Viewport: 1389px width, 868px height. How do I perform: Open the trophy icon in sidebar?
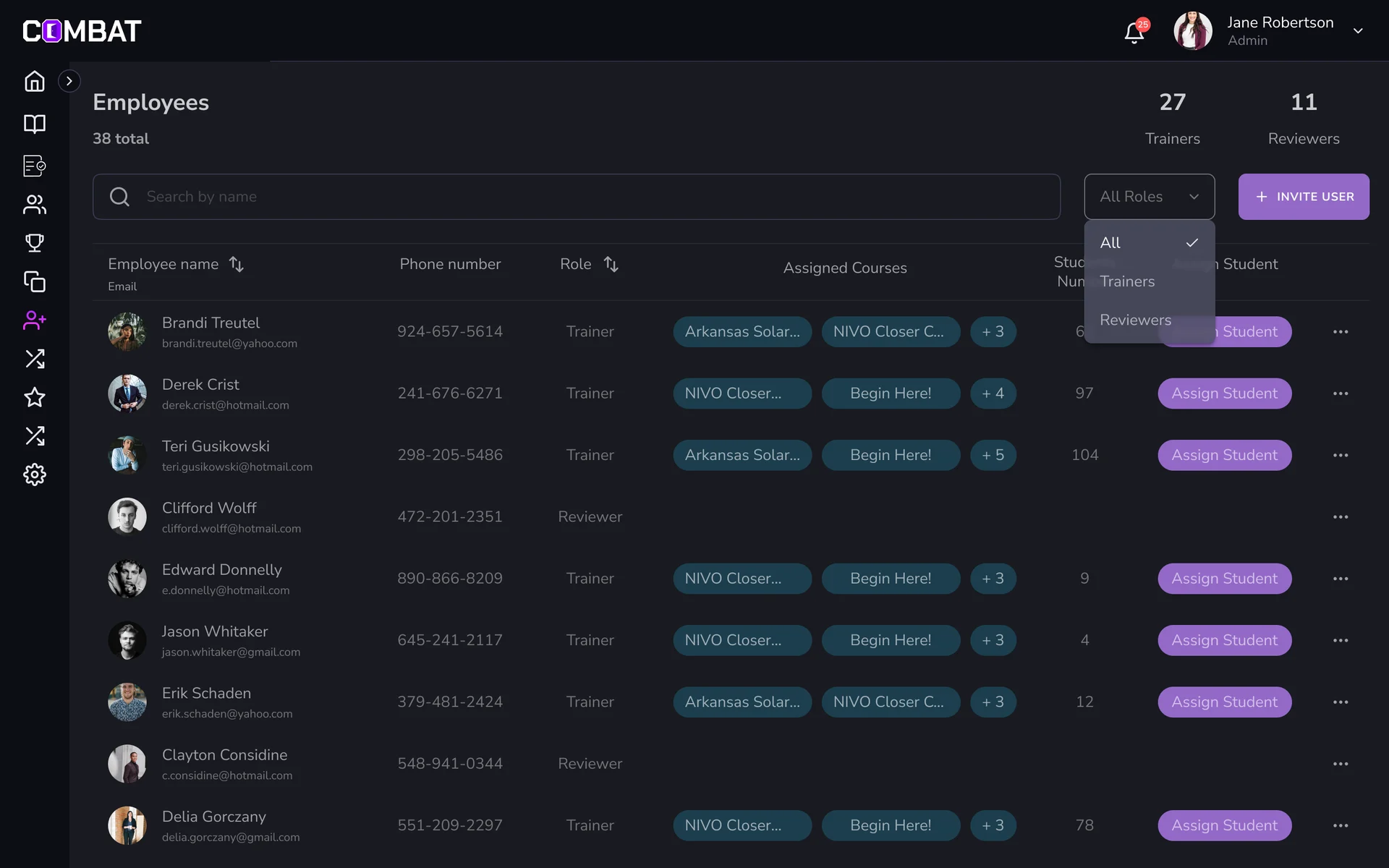[x=35, y=243]
